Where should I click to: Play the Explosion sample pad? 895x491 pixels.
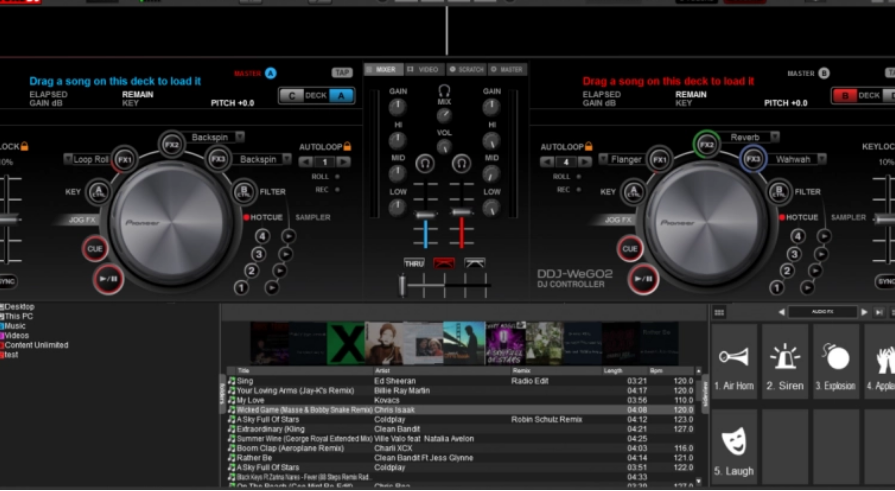coord(836,361)
